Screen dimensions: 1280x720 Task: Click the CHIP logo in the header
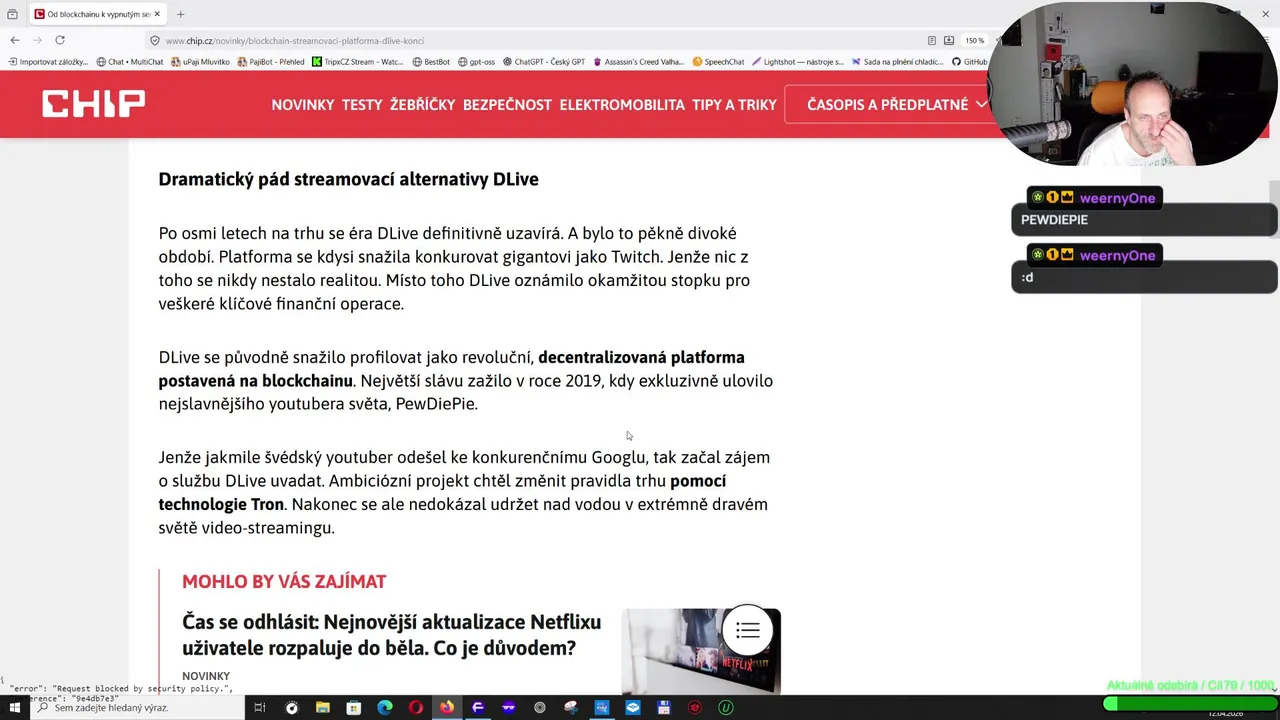93,103
